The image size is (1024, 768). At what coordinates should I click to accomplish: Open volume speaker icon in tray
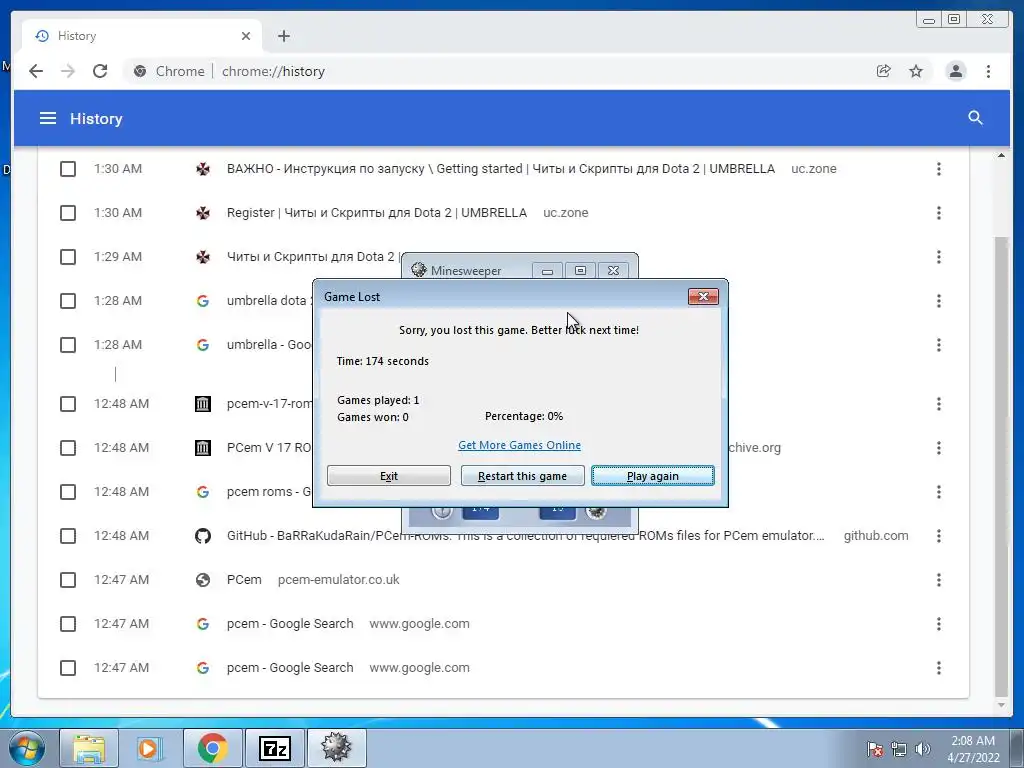[922, 750]
